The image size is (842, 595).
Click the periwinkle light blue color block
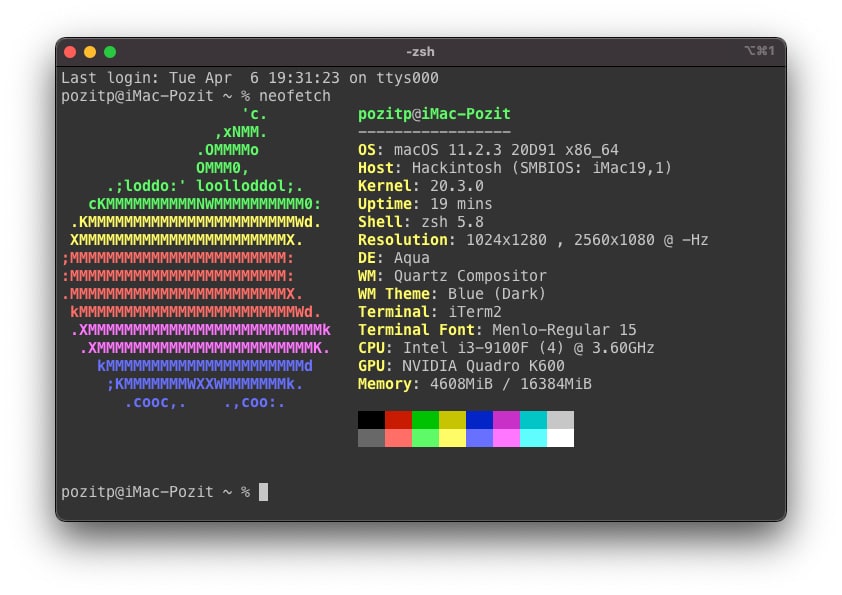coord(480,438)
